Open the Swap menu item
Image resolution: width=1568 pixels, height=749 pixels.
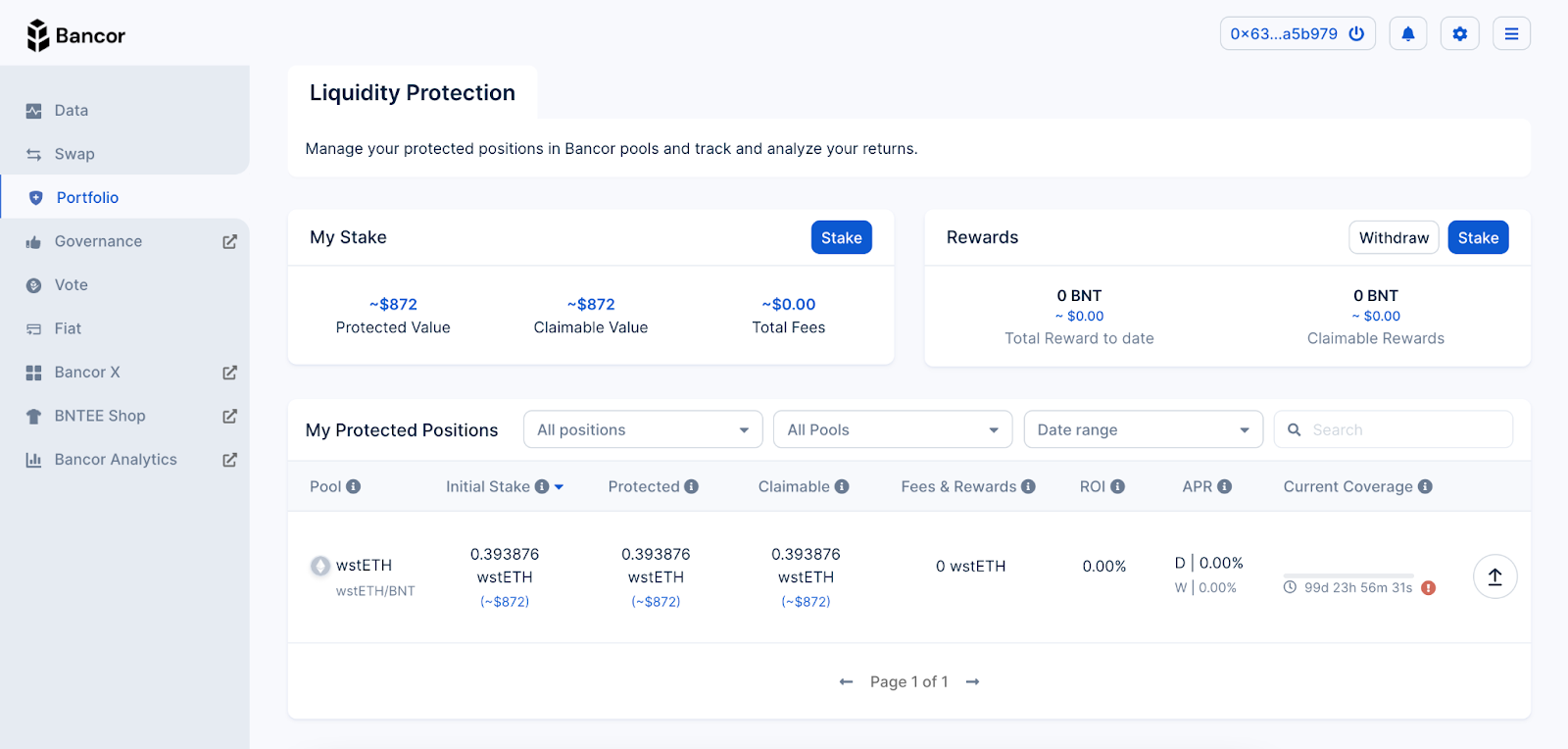124,154
